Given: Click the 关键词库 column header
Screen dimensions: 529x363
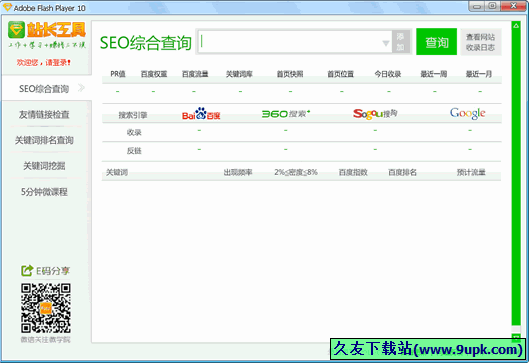Looking at the screenshot, I should pos(239,74).
